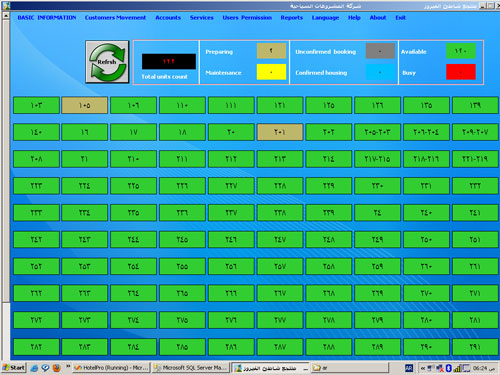Select room 208 unit button

click(36, 159)
